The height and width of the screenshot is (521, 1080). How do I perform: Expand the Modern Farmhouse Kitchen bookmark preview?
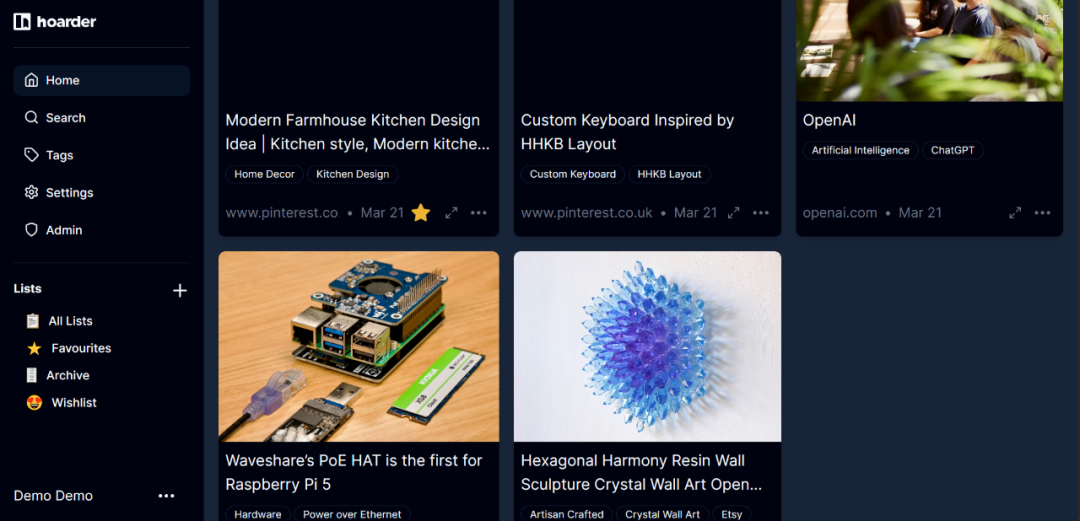(451, 213)
